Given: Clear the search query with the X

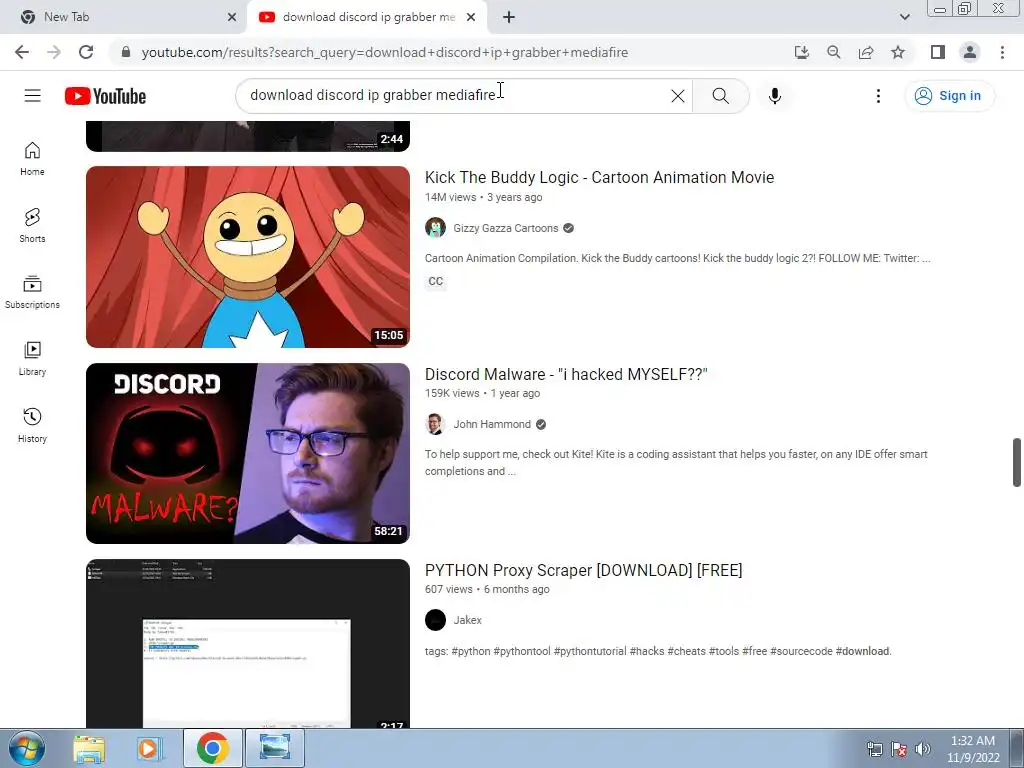Looking at the screenshot, I should coord(678,96).
